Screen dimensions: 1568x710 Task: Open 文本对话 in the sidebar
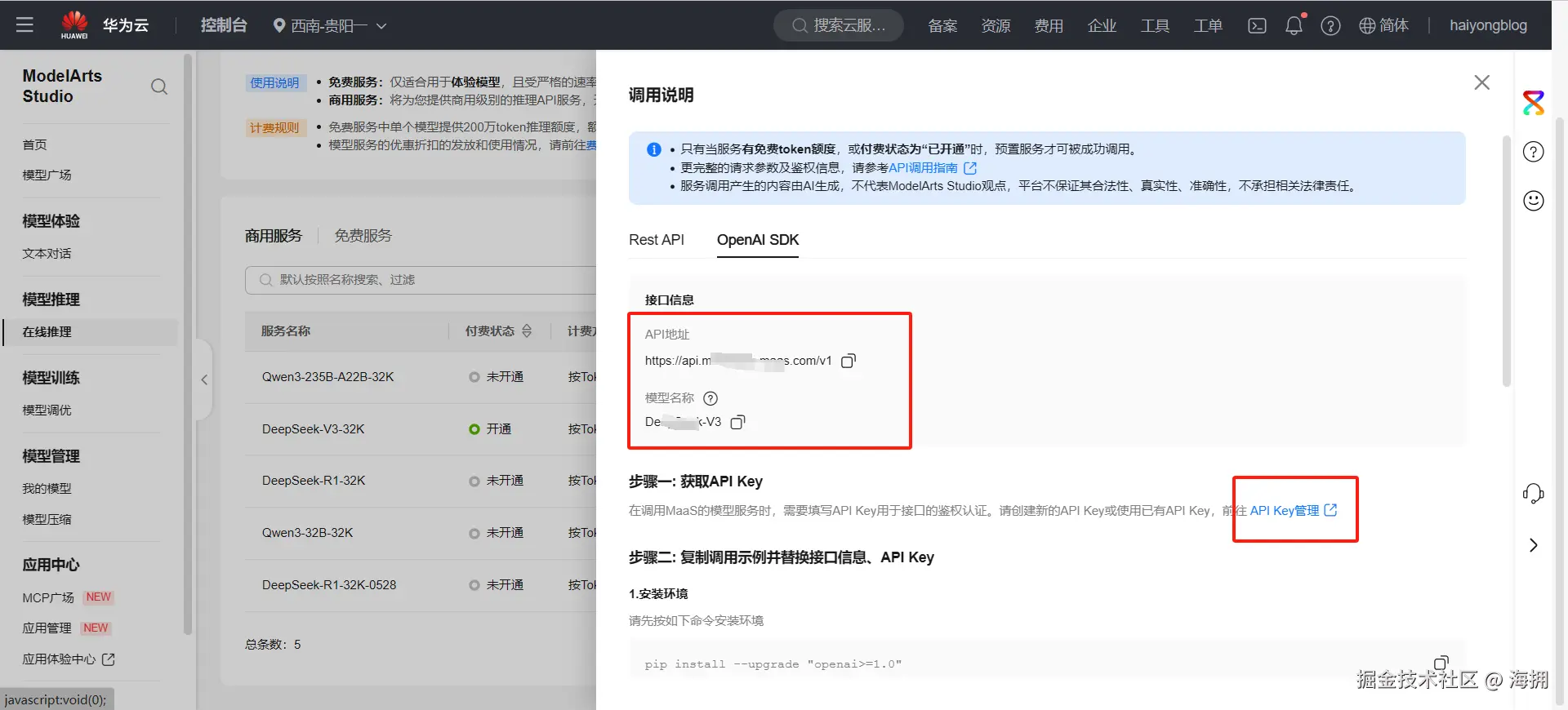click(x=47, y=253)
